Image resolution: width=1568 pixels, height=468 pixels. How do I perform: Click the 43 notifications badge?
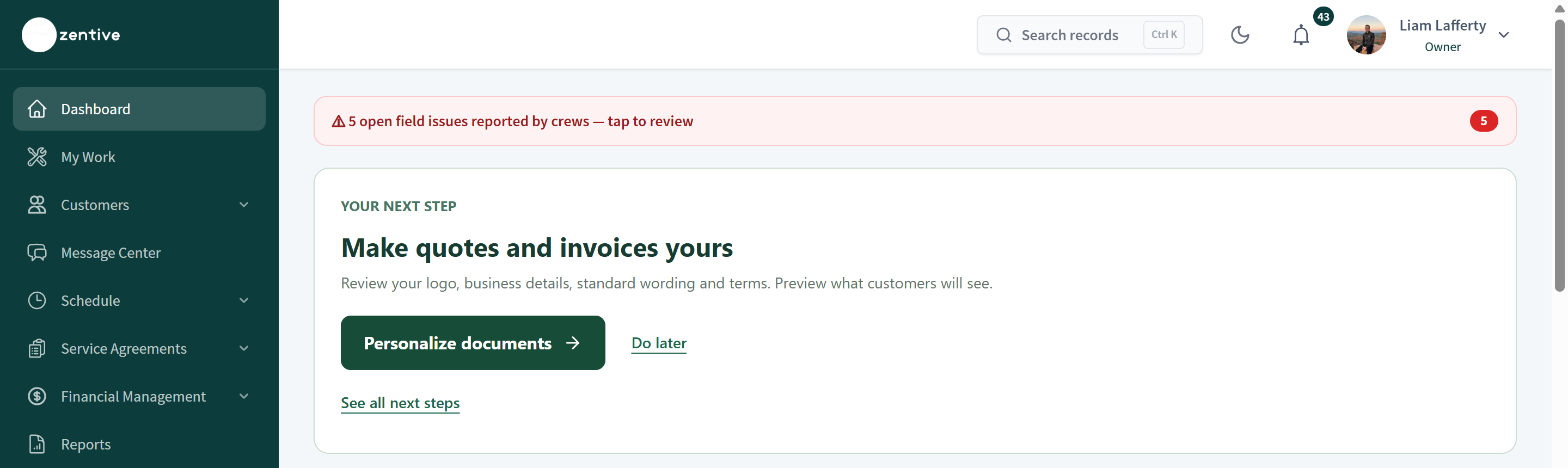[1324, 16]
